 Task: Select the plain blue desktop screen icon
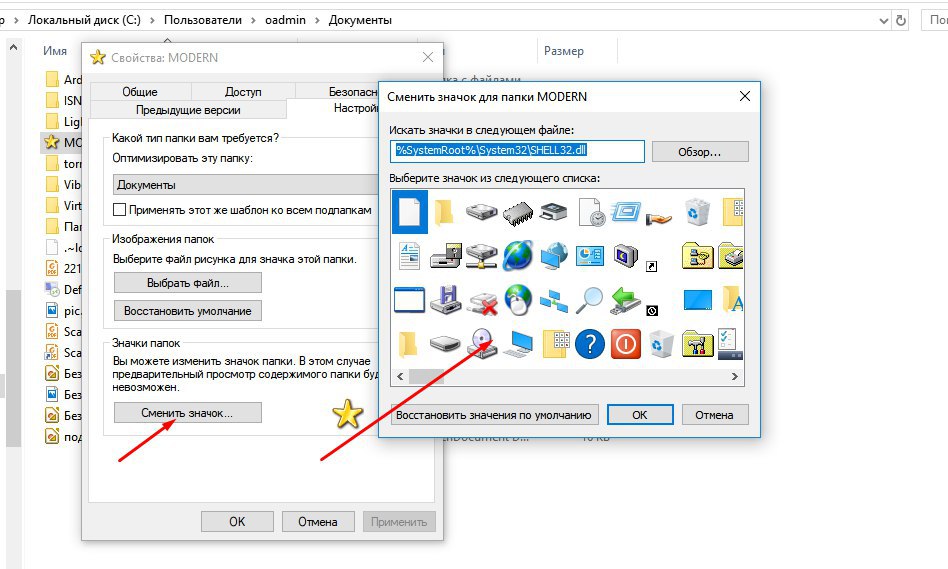(697, 299)
